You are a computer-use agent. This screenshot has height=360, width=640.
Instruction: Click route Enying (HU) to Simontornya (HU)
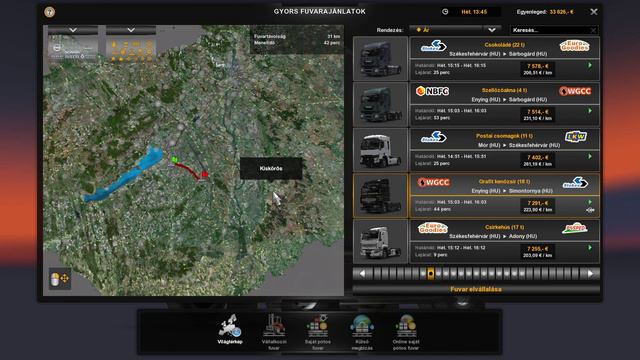point(512,191)
